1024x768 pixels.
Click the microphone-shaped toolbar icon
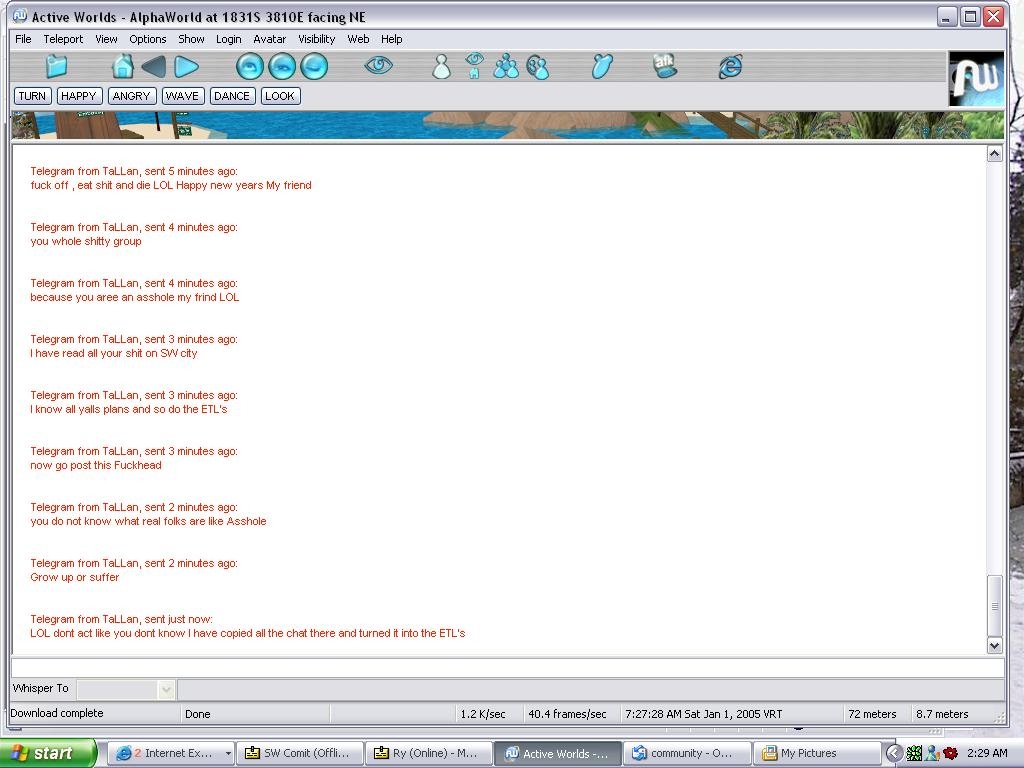coord(601,67)
